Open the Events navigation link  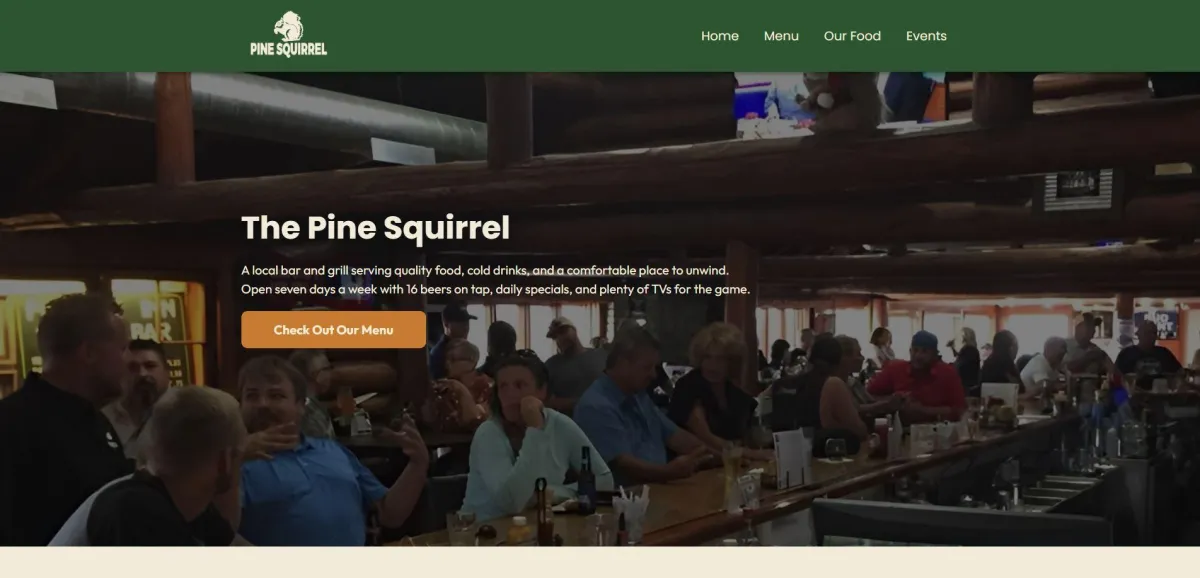point(926,36)
